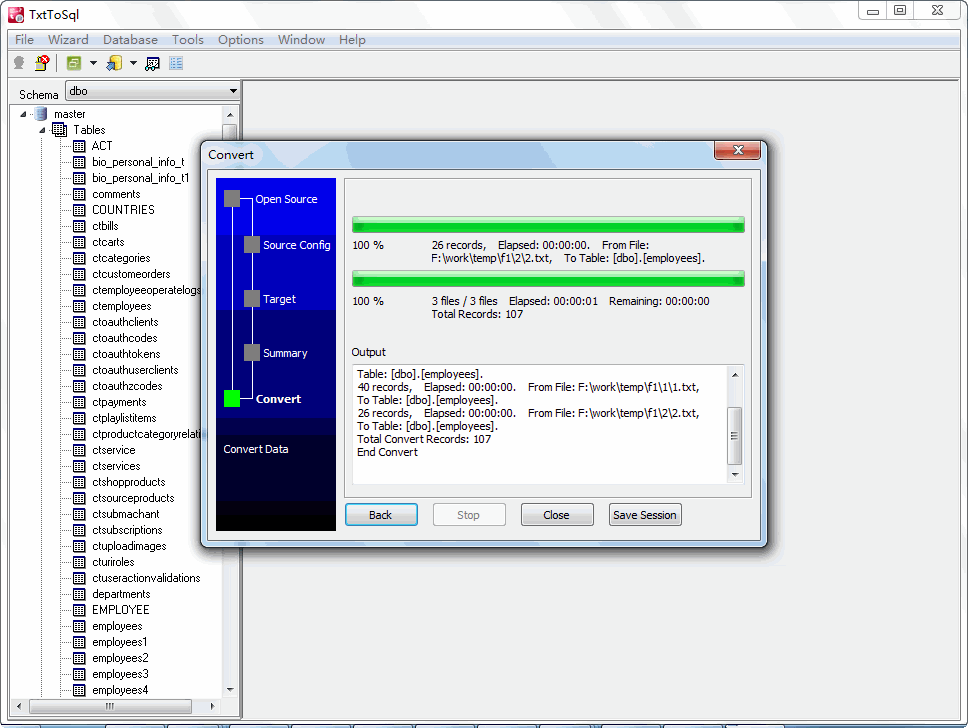Click the ctemployees table icon
The image size is (968, 728).
[79, 307]
